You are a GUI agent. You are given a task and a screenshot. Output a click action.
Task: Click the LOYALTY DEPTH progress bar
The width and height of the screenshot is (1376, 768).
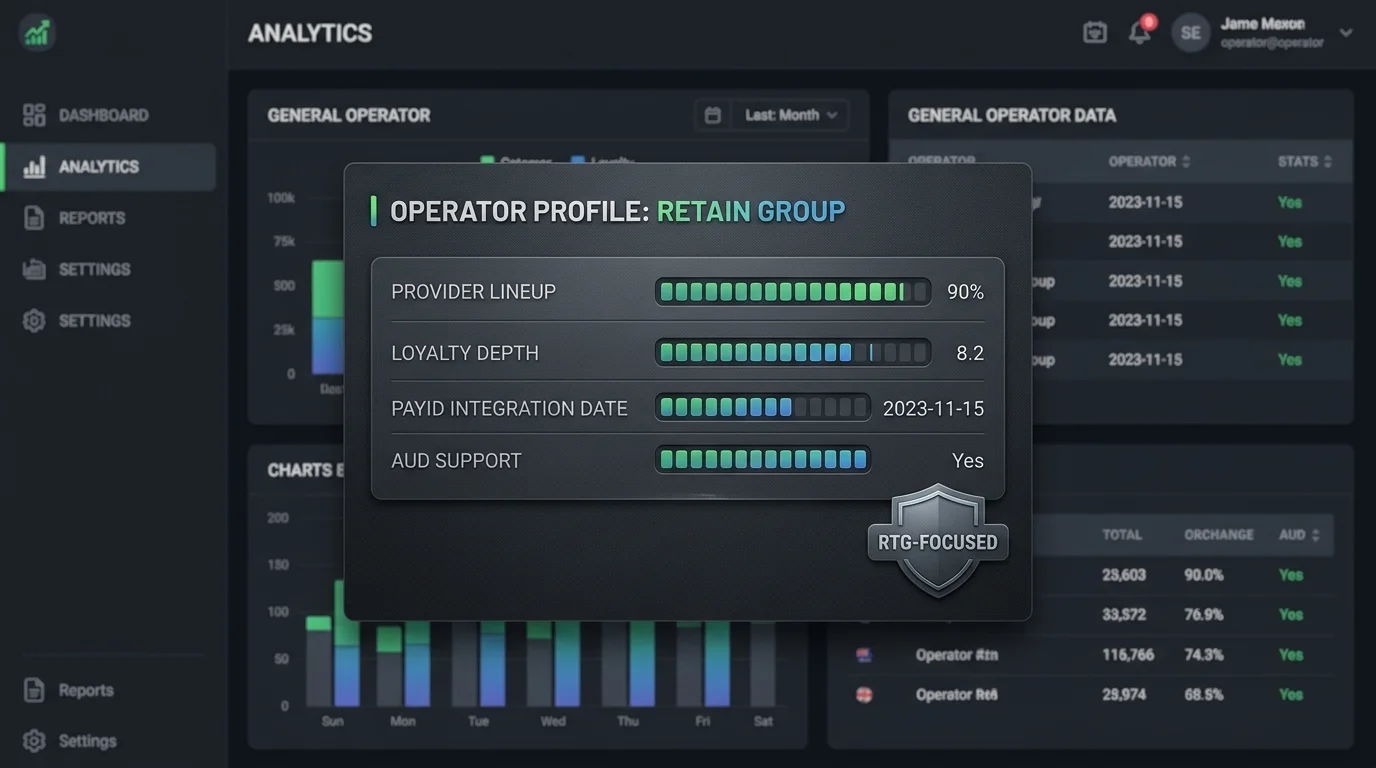tap(793, 352)
